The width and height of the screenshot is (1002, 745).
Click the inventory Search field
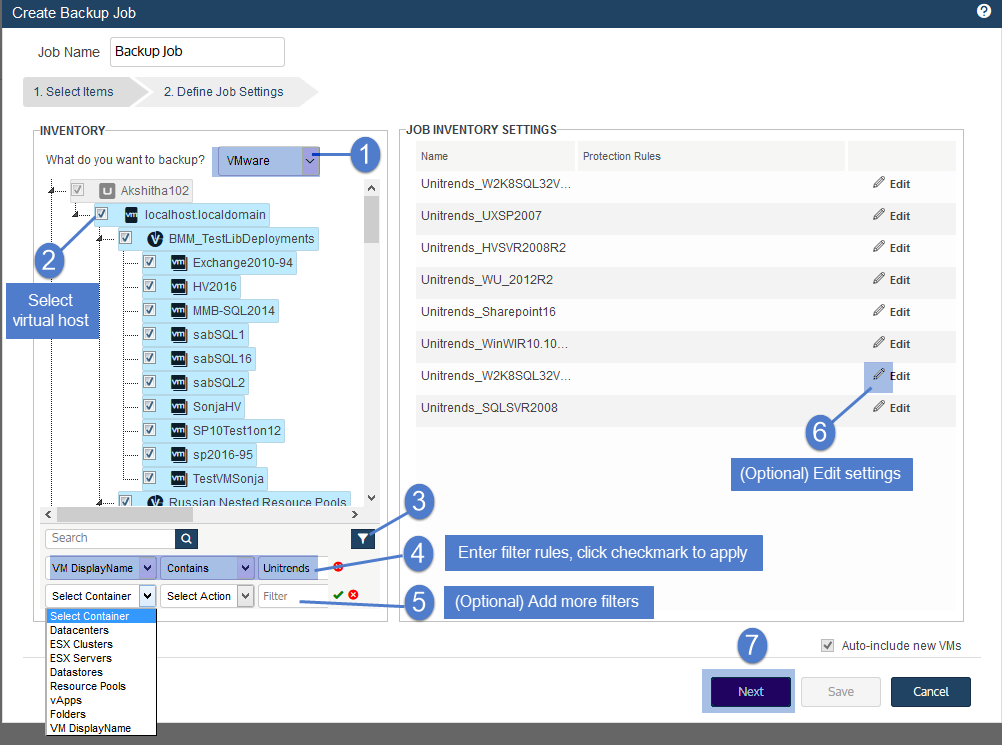pos(111,539)
